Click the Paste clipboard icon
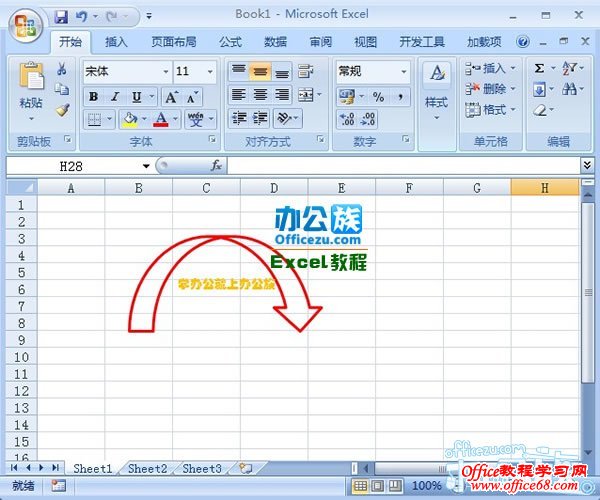Screen dimensions: 600x500 tap(31, 76)
